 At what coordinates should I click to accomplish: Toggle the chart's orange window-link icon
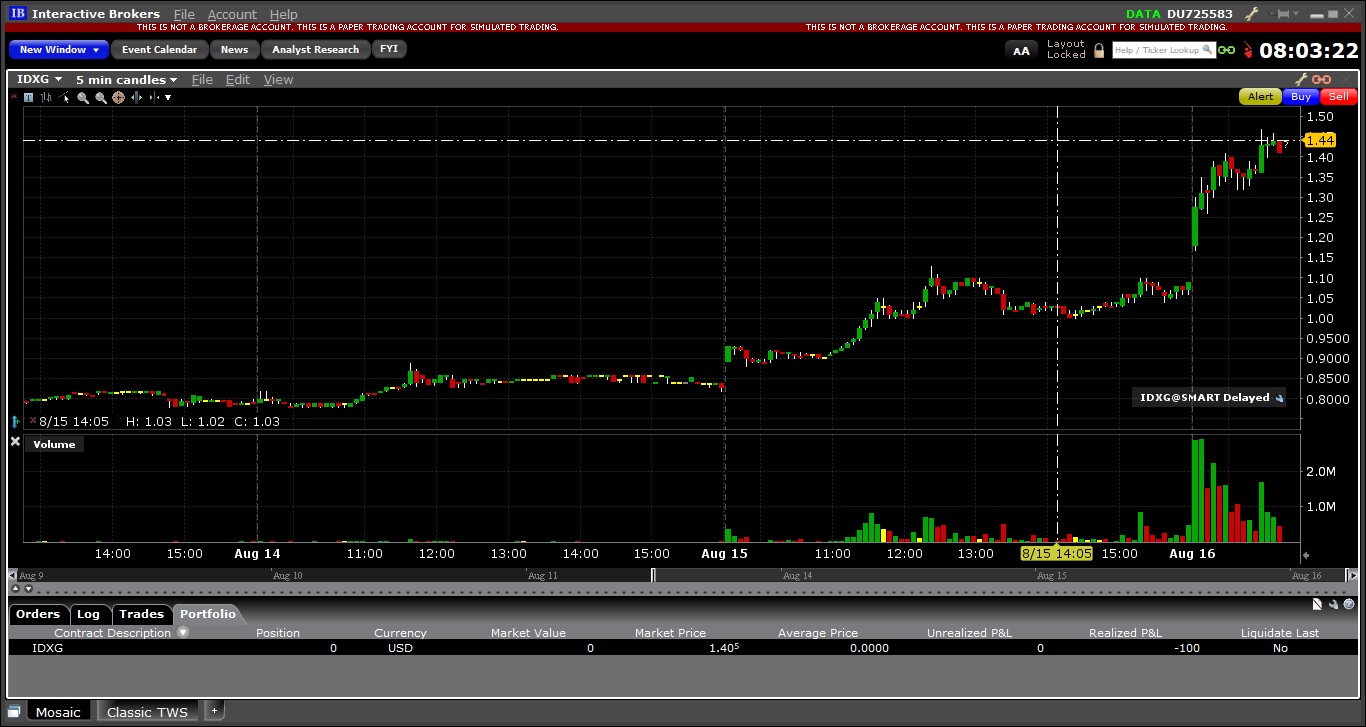pyautogui.click(x=1322, y=79)
